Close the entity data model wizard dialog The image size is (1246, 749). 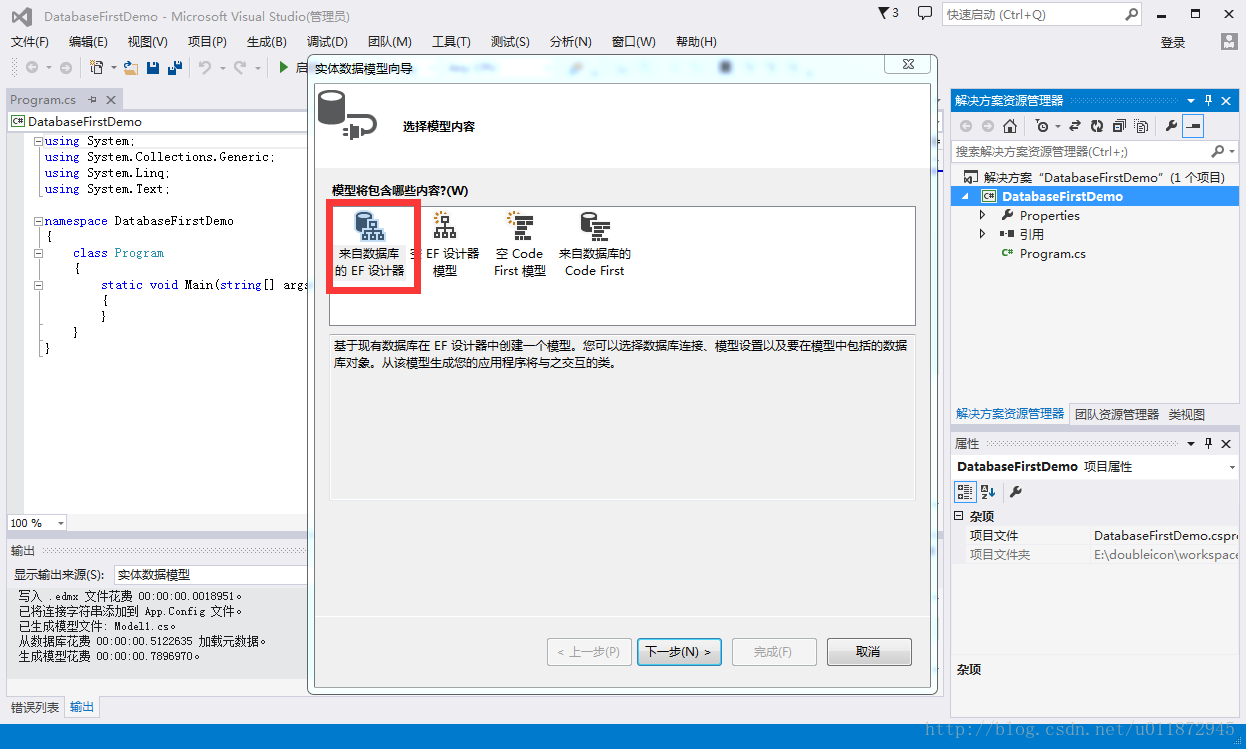pos(909,64)
